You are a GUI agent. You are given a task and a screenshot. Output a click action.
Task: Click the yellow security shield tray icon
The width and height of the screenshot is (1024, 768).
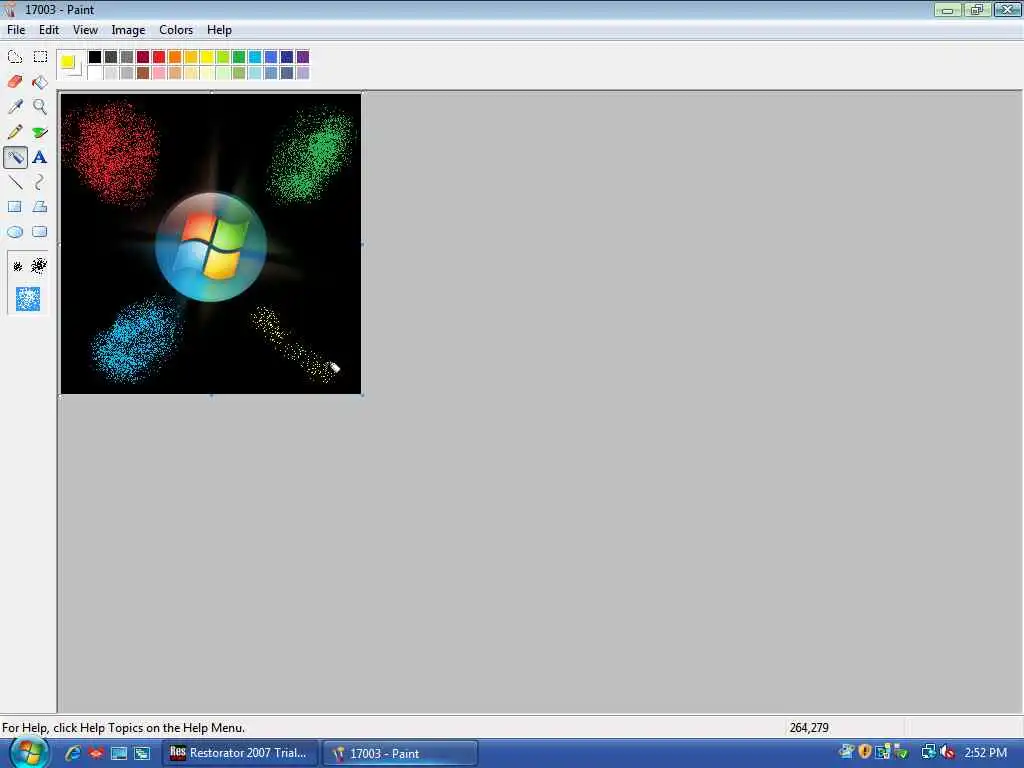point(865,752)
